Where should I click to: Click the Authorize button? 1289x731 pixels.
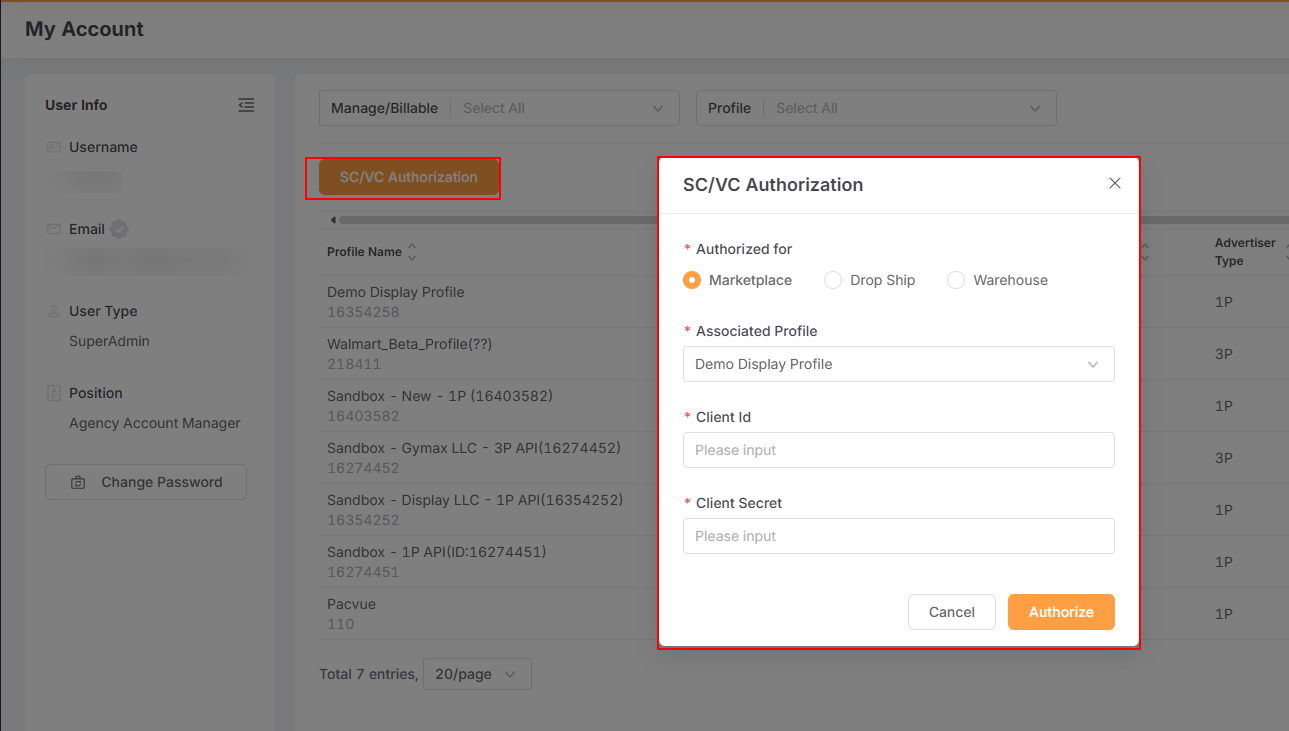[x=1060, y=612]
